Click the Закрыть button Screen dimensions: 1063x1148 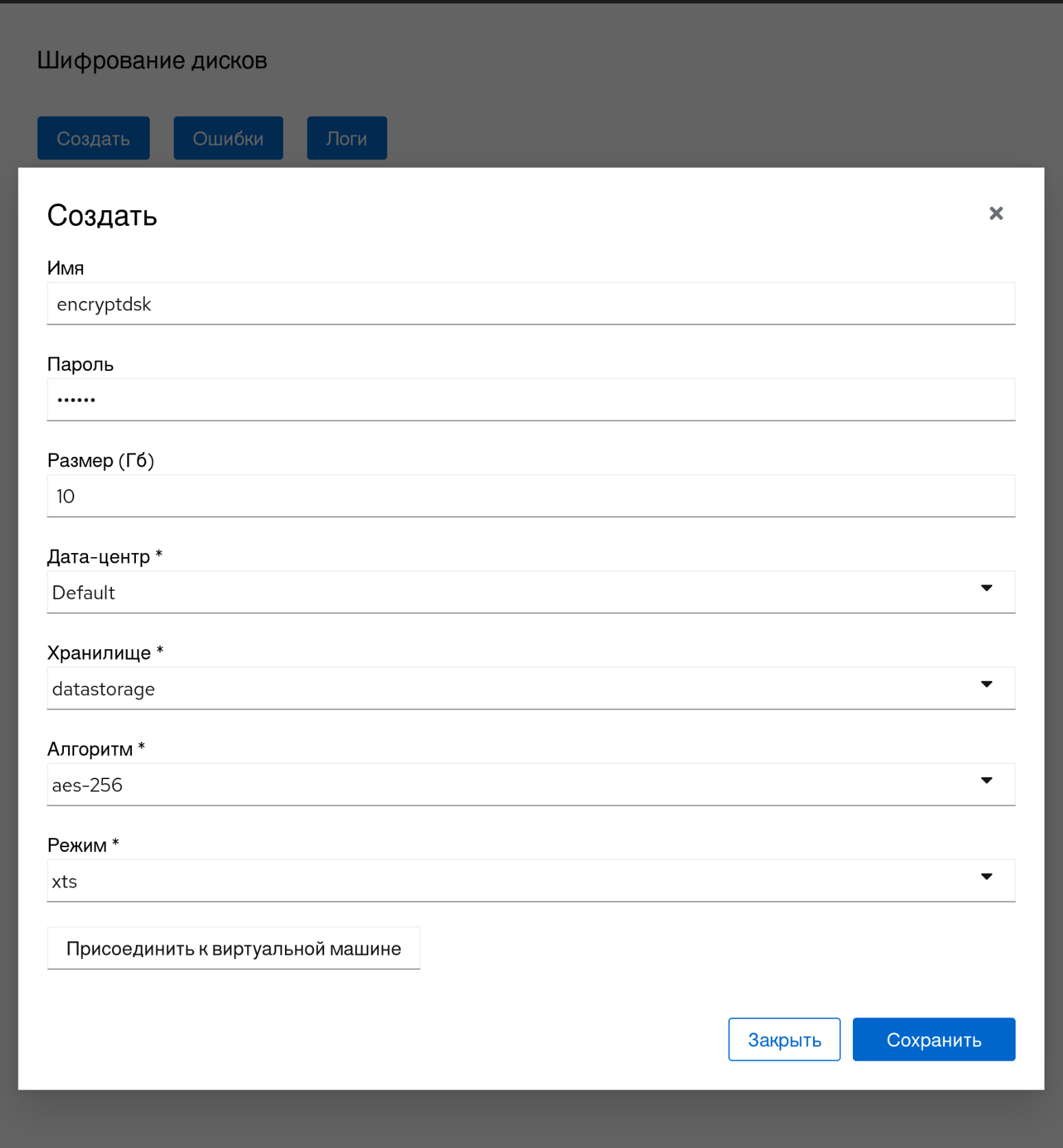pyautogui.click(x=784, y=1039)
